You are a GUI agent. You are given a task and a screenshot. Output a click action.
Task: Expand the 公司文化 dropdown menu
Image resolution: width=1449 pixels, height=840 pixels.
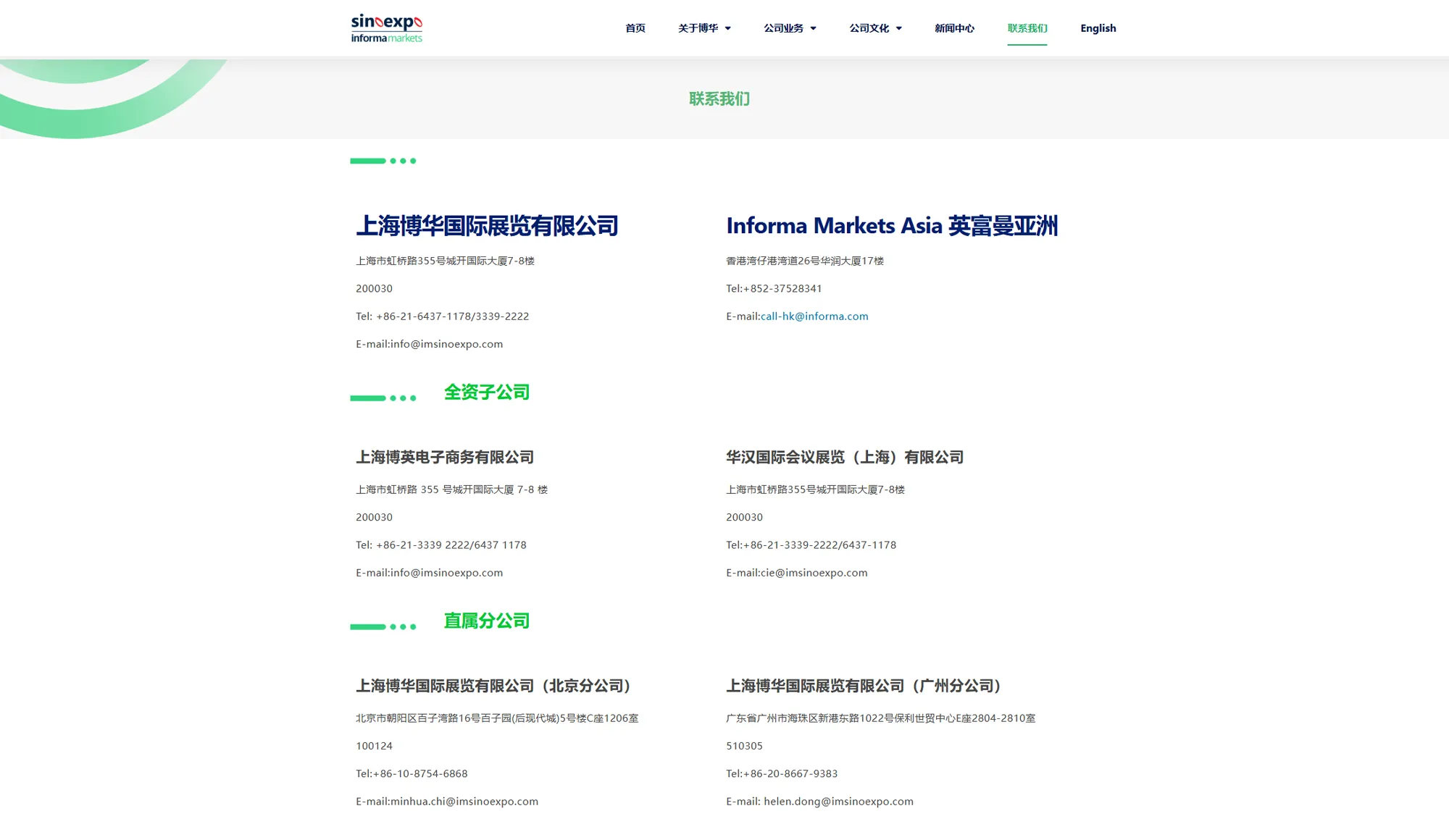point(875,28)
